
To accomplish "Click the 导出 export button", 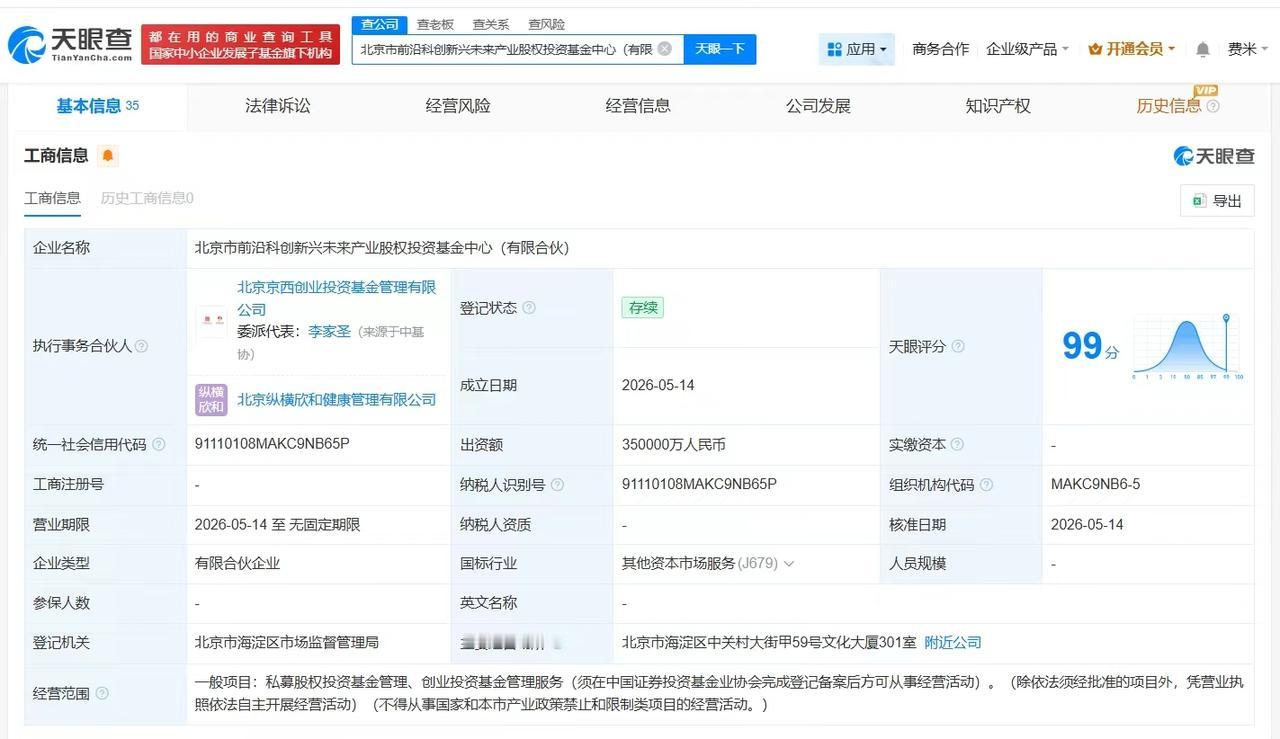I will pos(1217,201).
